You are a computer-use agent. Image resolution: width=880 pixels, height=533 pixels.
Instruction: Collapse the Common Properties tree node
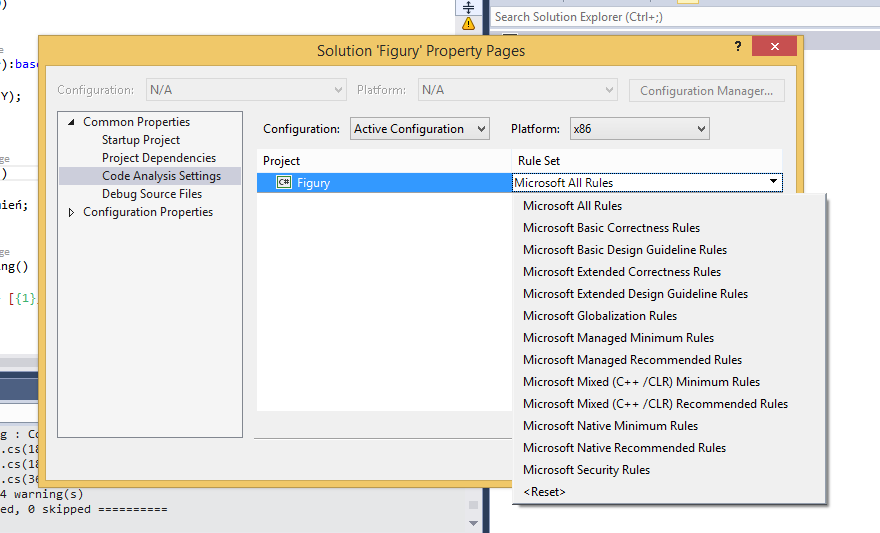(x=71, y=122)
